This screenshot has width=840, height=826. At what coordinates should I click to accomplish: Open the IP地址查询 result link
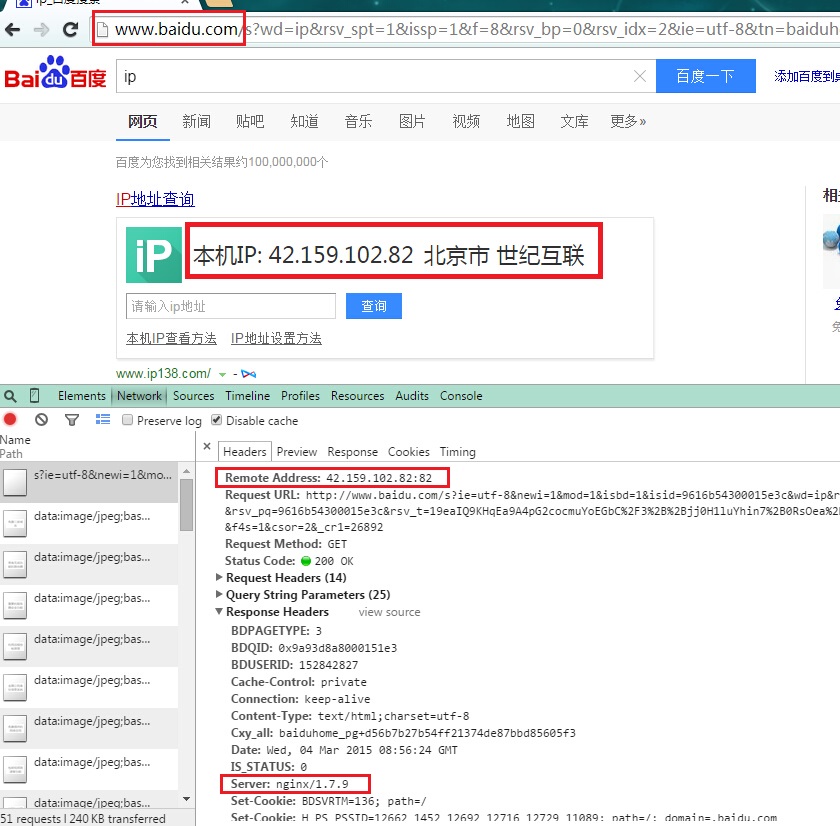coord(155,199)
